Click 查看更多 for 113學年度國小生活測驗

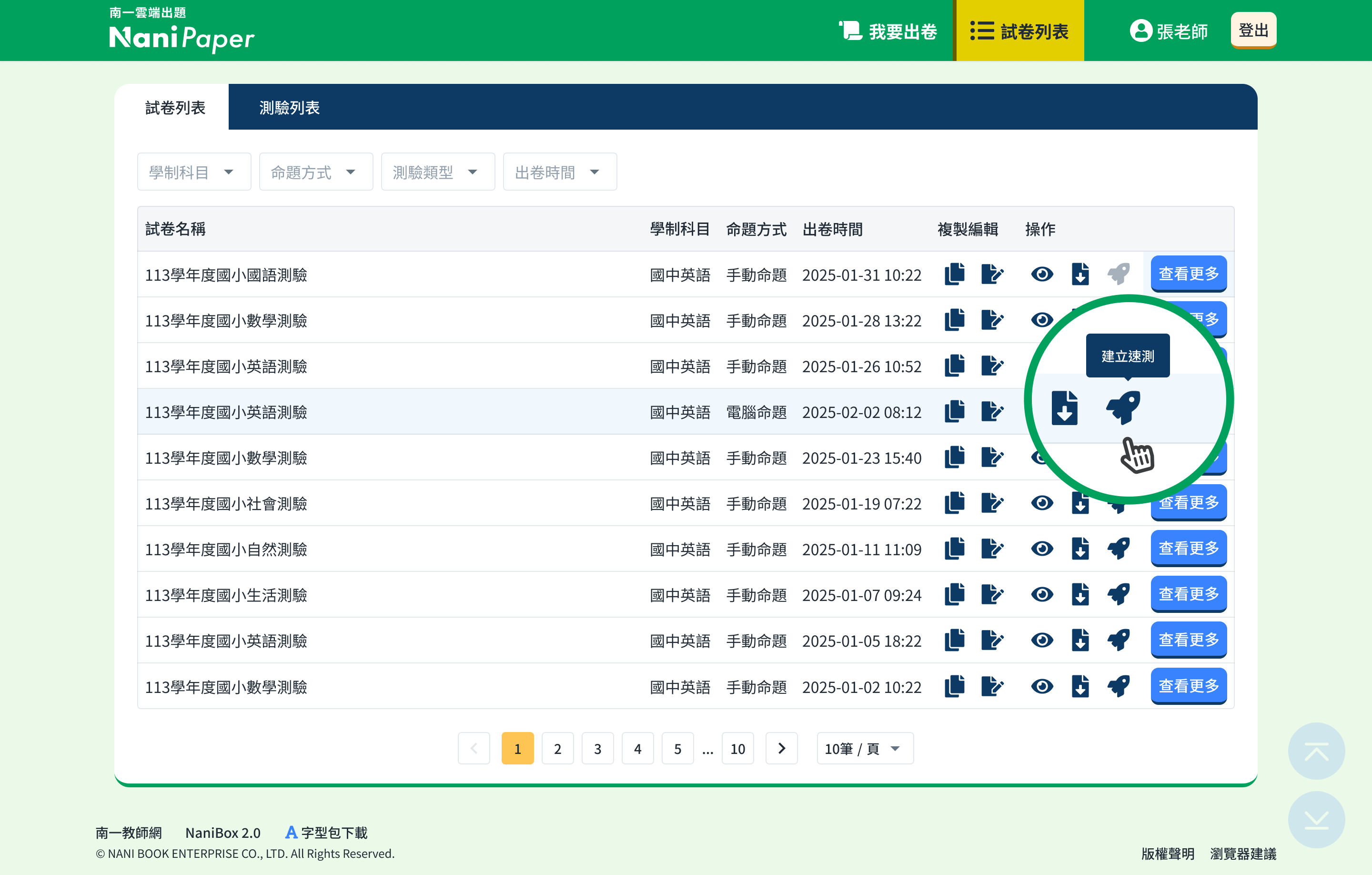tap(1189, 594)
